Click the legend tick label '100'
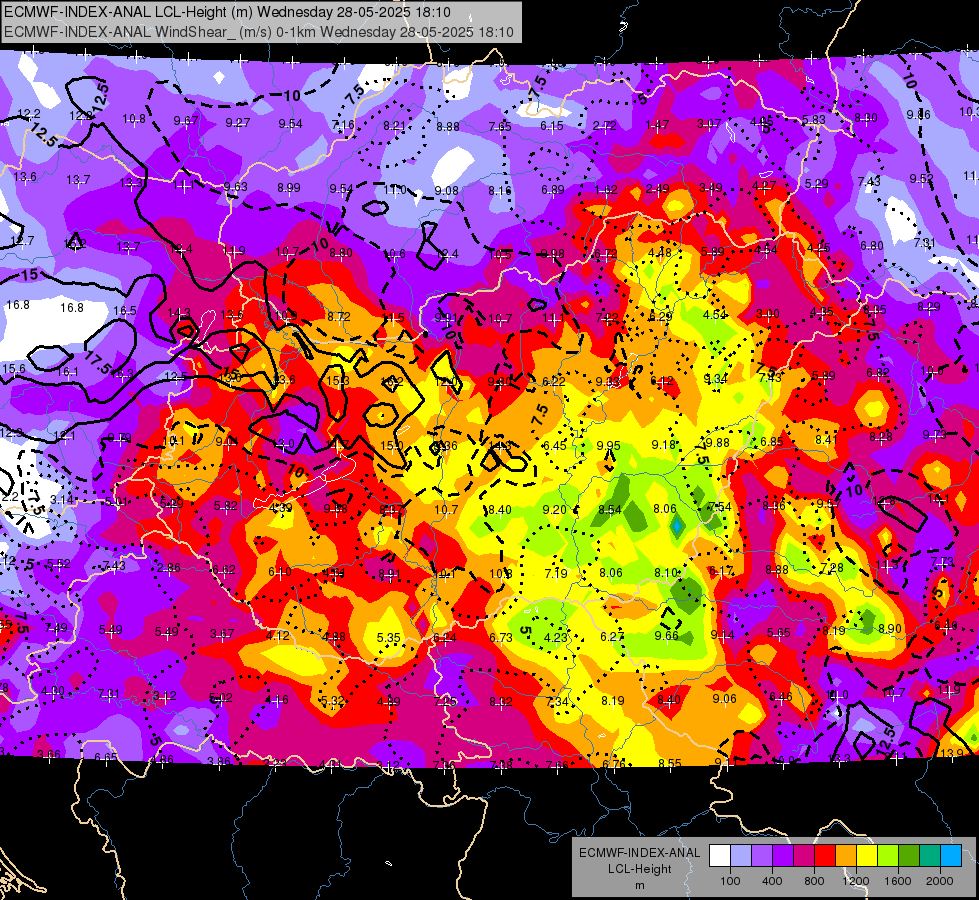The width and height of the screenshot is (979, 900). [731, 881]
